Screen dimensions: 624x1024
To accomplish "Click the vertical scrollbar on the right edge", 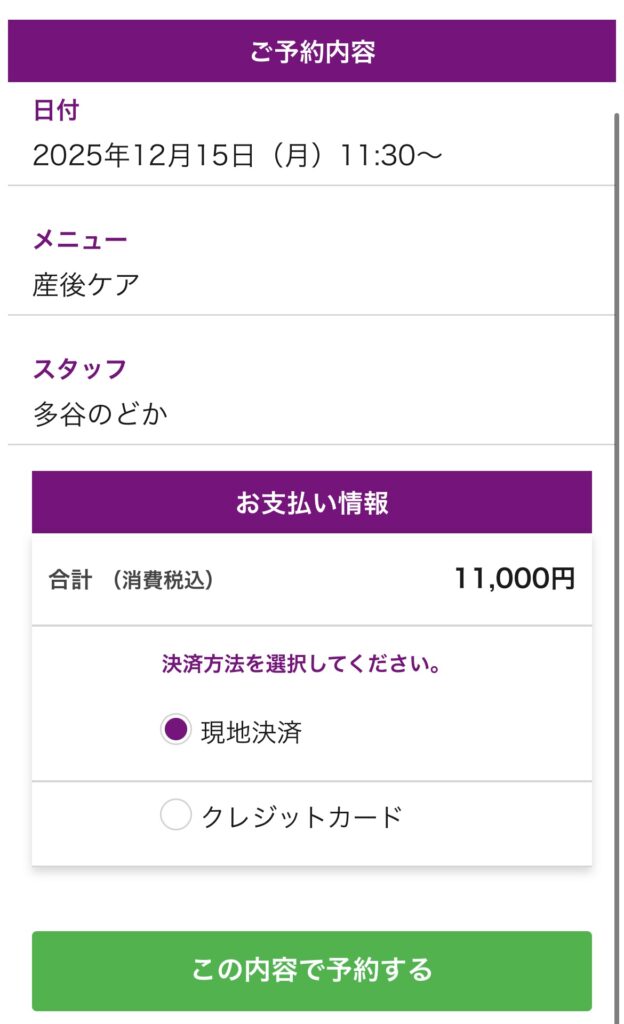I will [617, 500].
